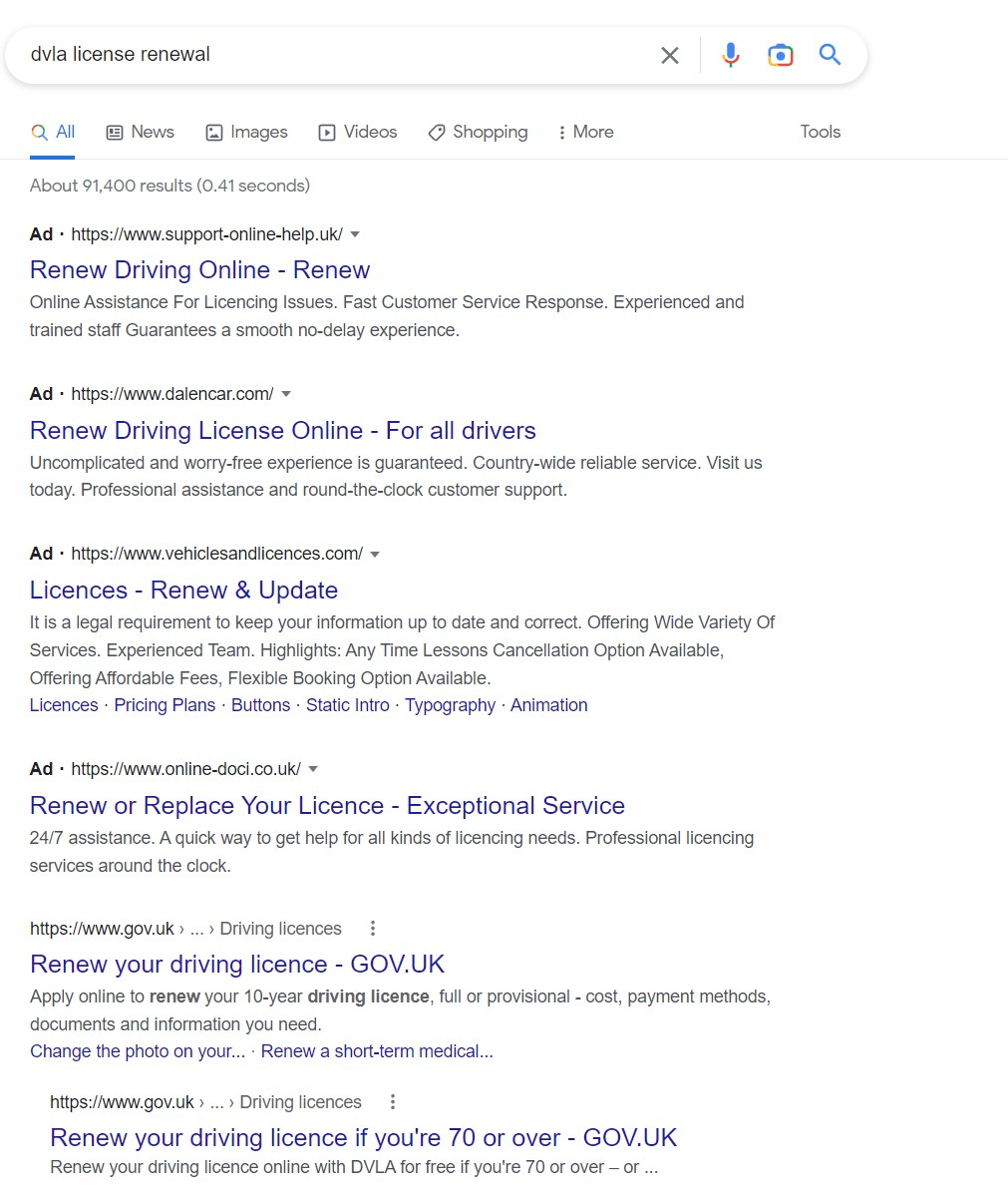Switch to the Images tab

pyautogui.click(x=246, y=132)
